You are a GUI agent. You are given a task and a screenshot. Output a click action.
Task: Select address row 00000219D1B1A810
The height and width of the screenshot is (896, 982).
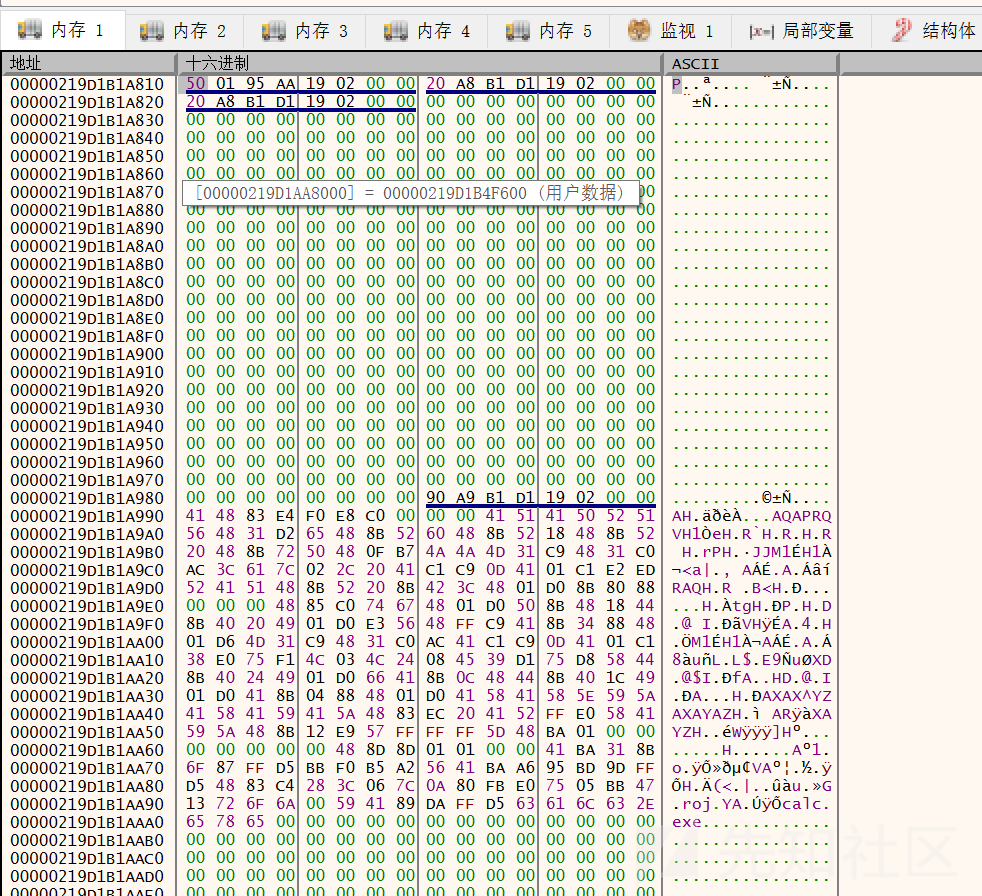[x=87, y=84]
